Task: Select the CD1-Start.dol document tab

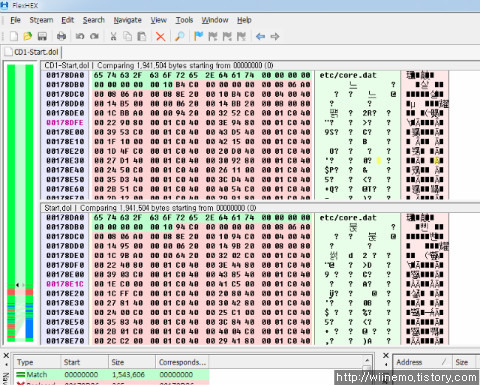Action: tap(32, 52)
